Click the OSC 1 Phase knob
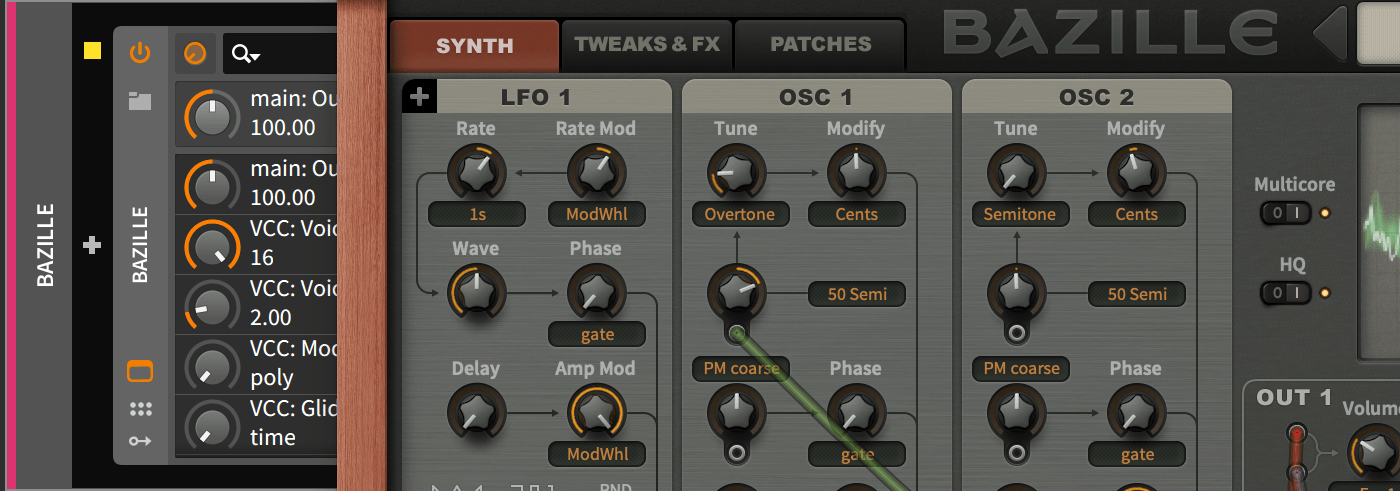The image size is (1400, 491). point(857,412)
